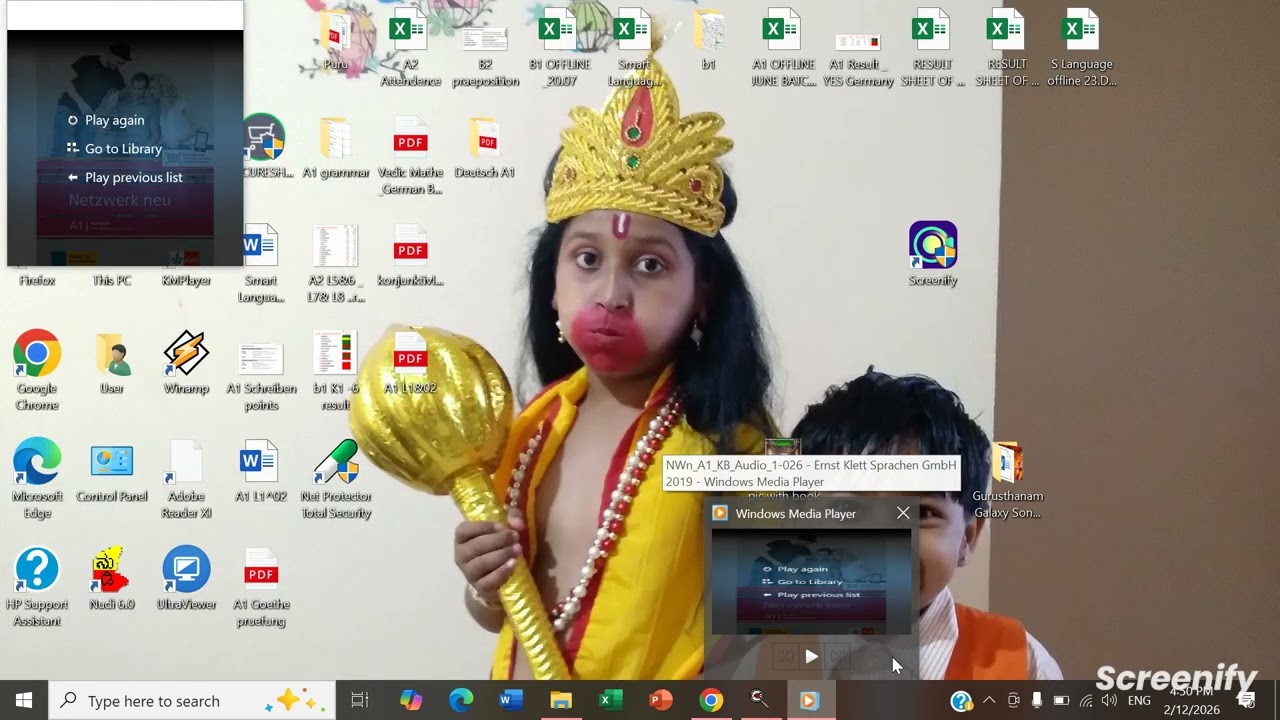1280x720 pixels.
Task: Select A1 OFFLINE JUNE BATC Excel file
Action: point(783,47)
